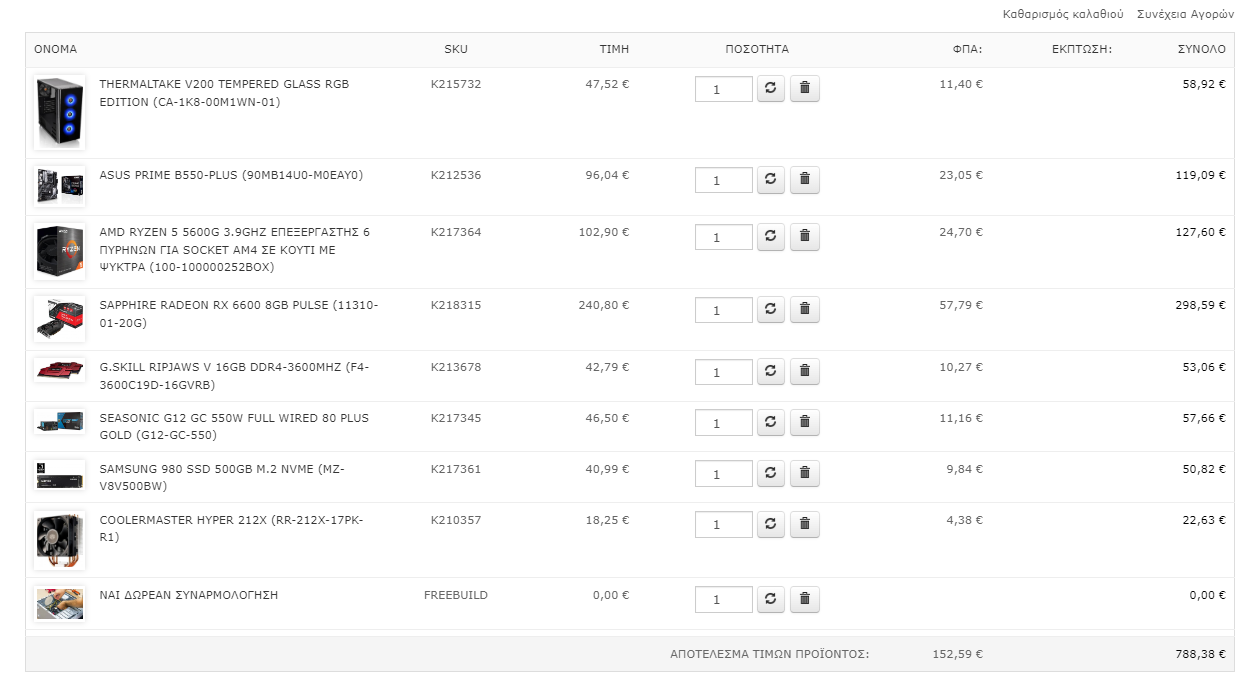Click quantity field for Coolermaster Hyper 212X
Screen dimensions: 1256x680
(724, 524)
